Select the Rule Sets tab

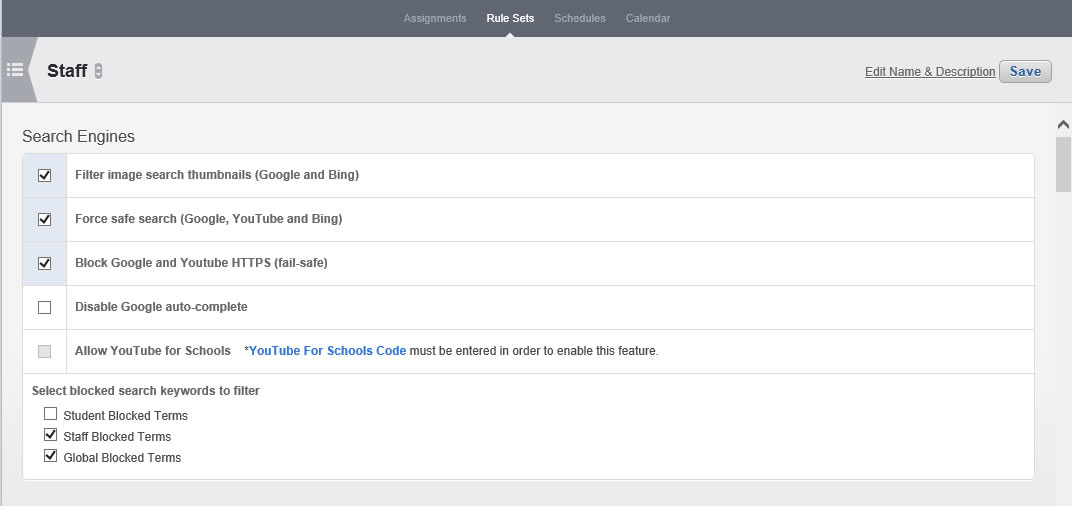(510, 18)
